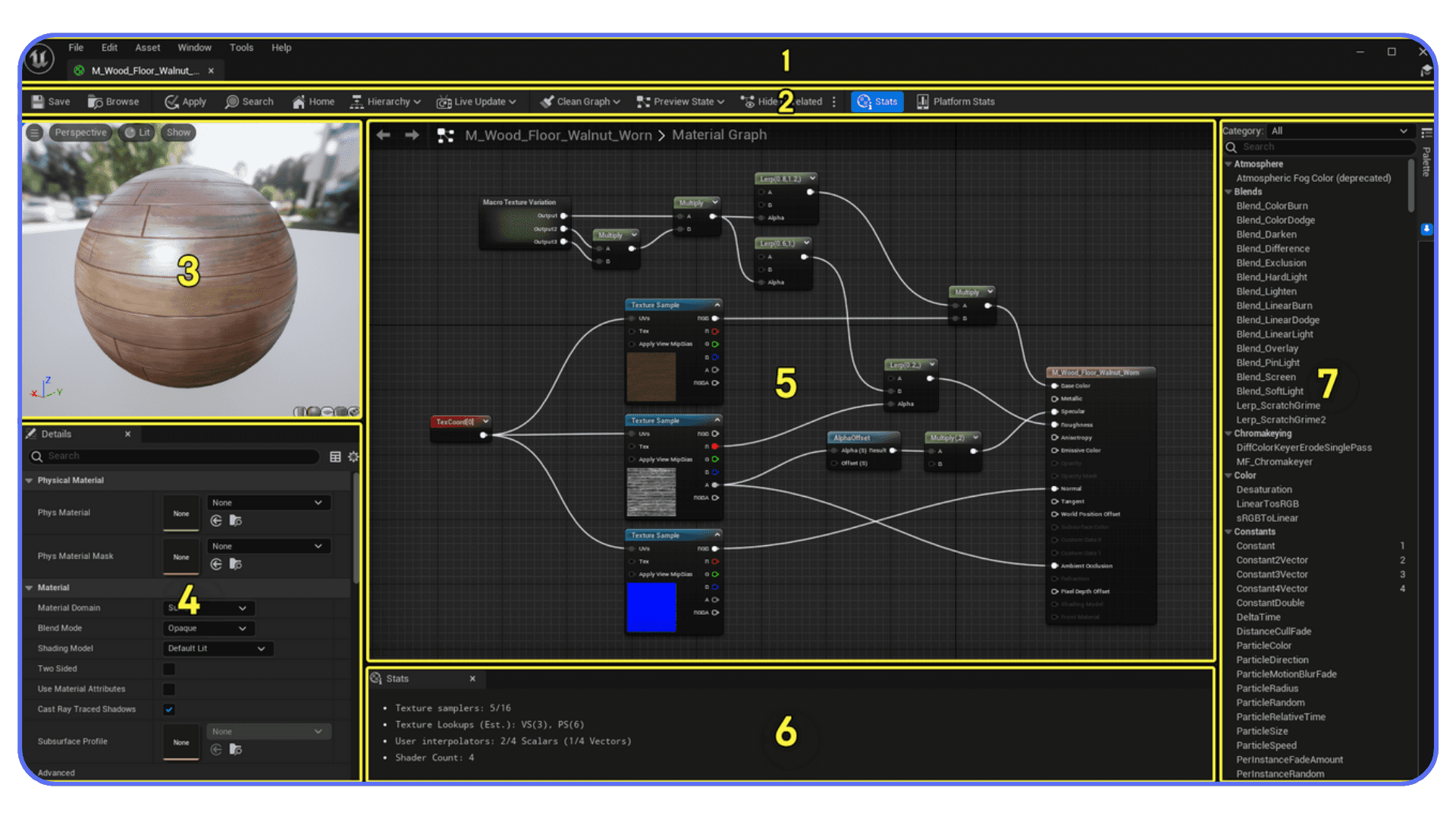Open the File menu
The width and height of the screenshot is (1456, 819).
pyautogui.click(x=76, y=47)
